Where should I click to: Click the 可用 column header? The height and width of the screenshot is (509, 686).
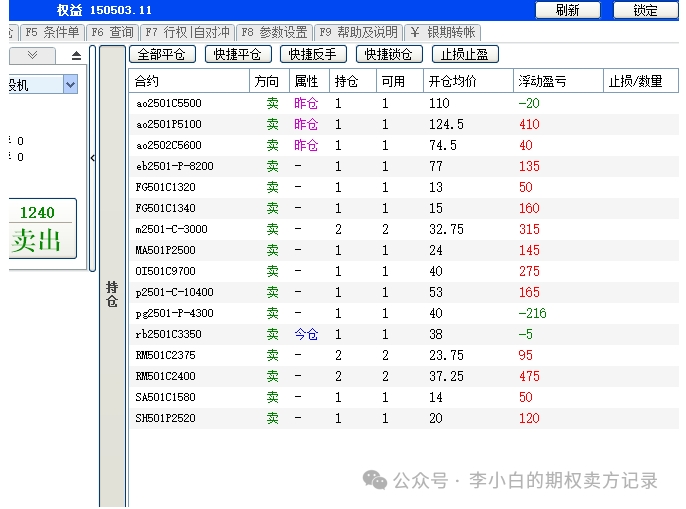pyautogui.click(x=400, y=81)
